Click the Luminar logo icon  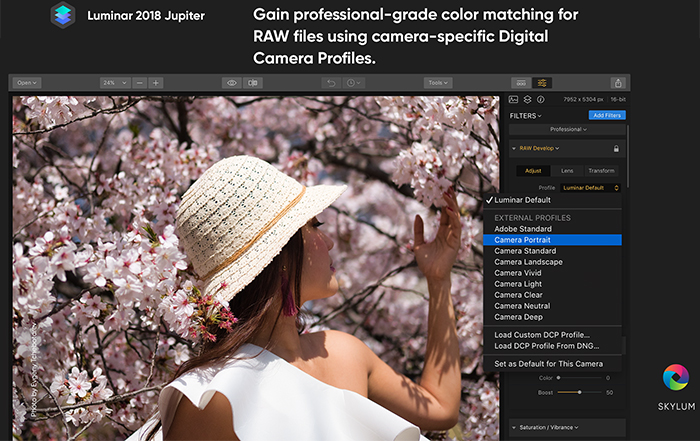point(62,15)
